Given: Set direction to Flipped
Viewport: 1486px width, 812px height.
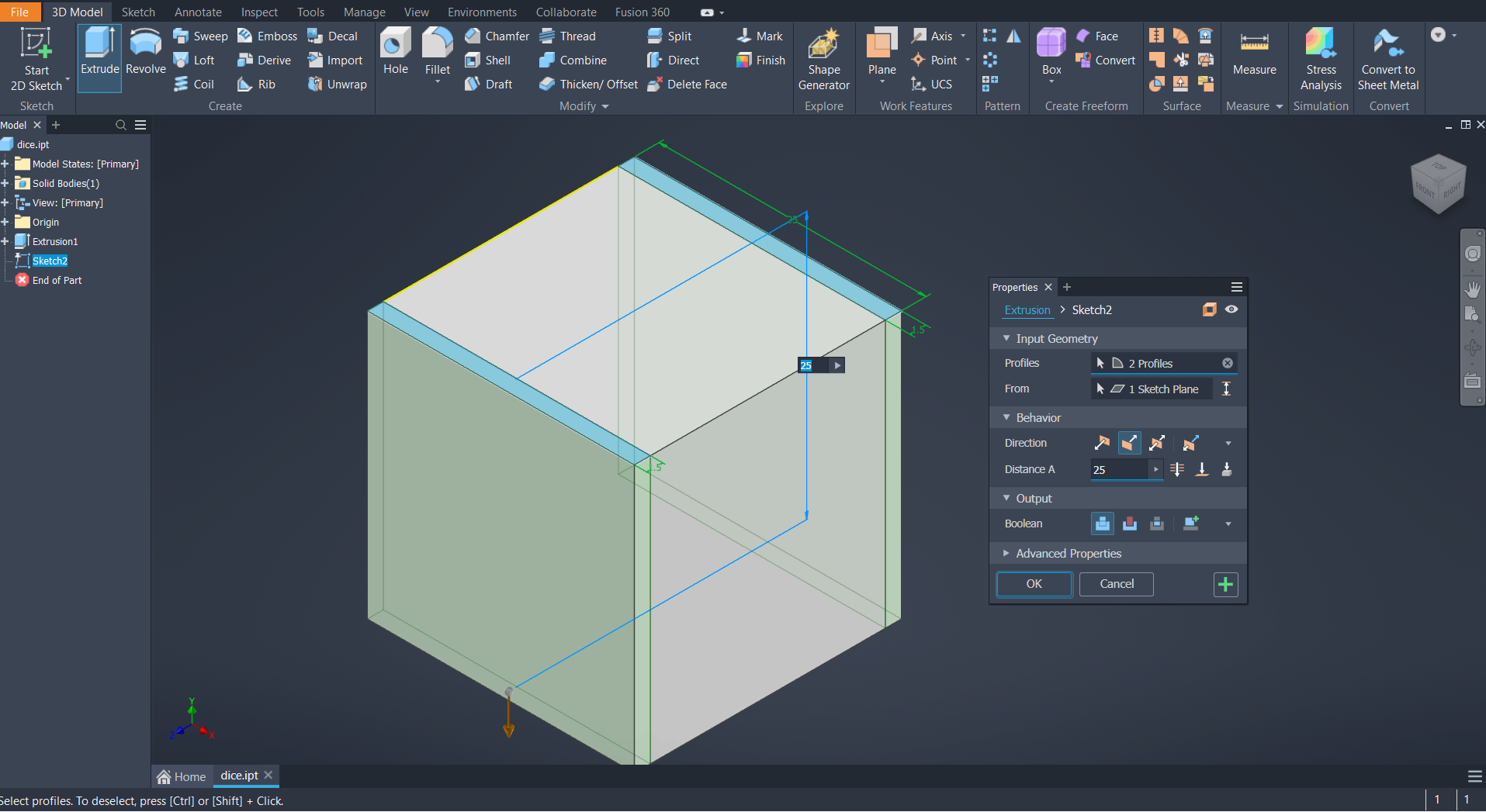Looking at the screenshot, I should (1129, 443).
